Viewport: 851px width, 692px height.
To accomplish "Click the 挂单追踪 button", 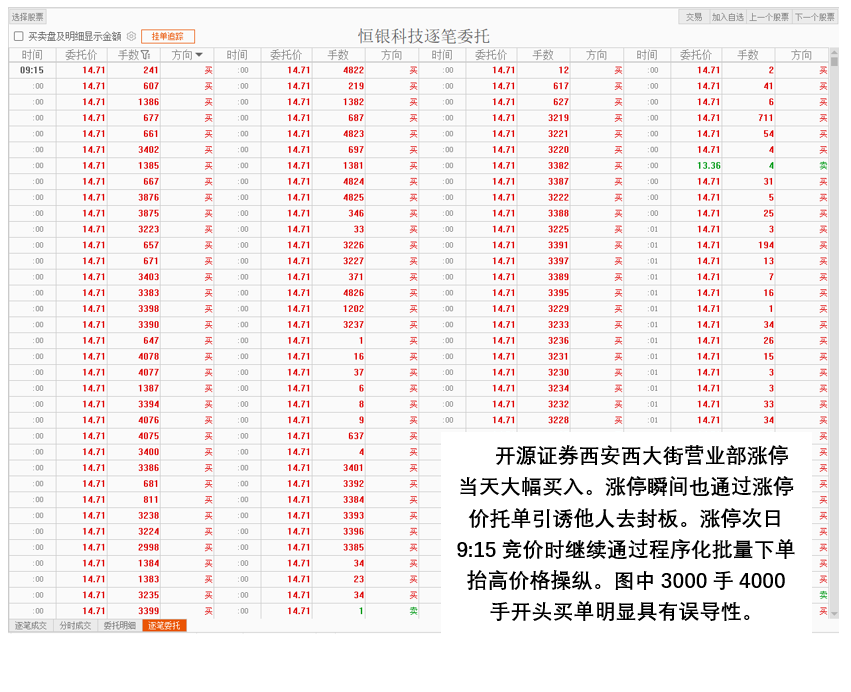I will (167, 36).
